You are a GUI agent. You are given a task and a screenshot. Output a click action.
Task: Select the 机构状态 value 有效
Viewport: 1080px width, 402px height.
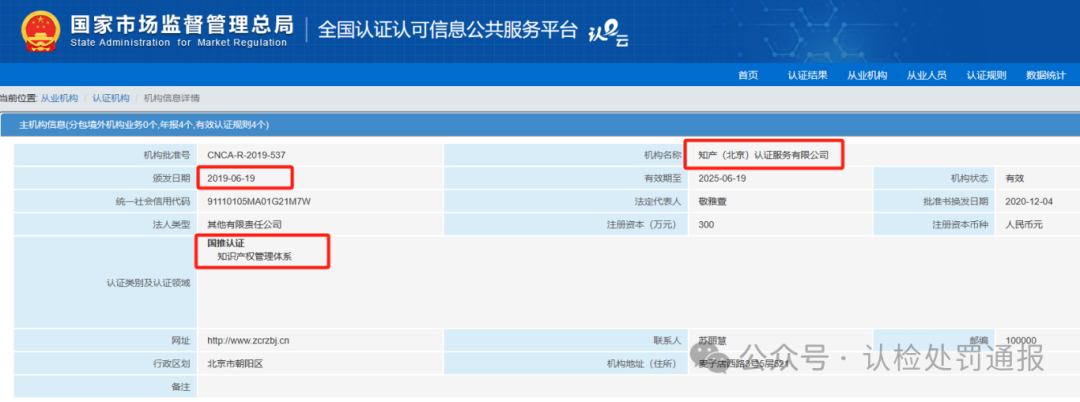click(1015, 178)
